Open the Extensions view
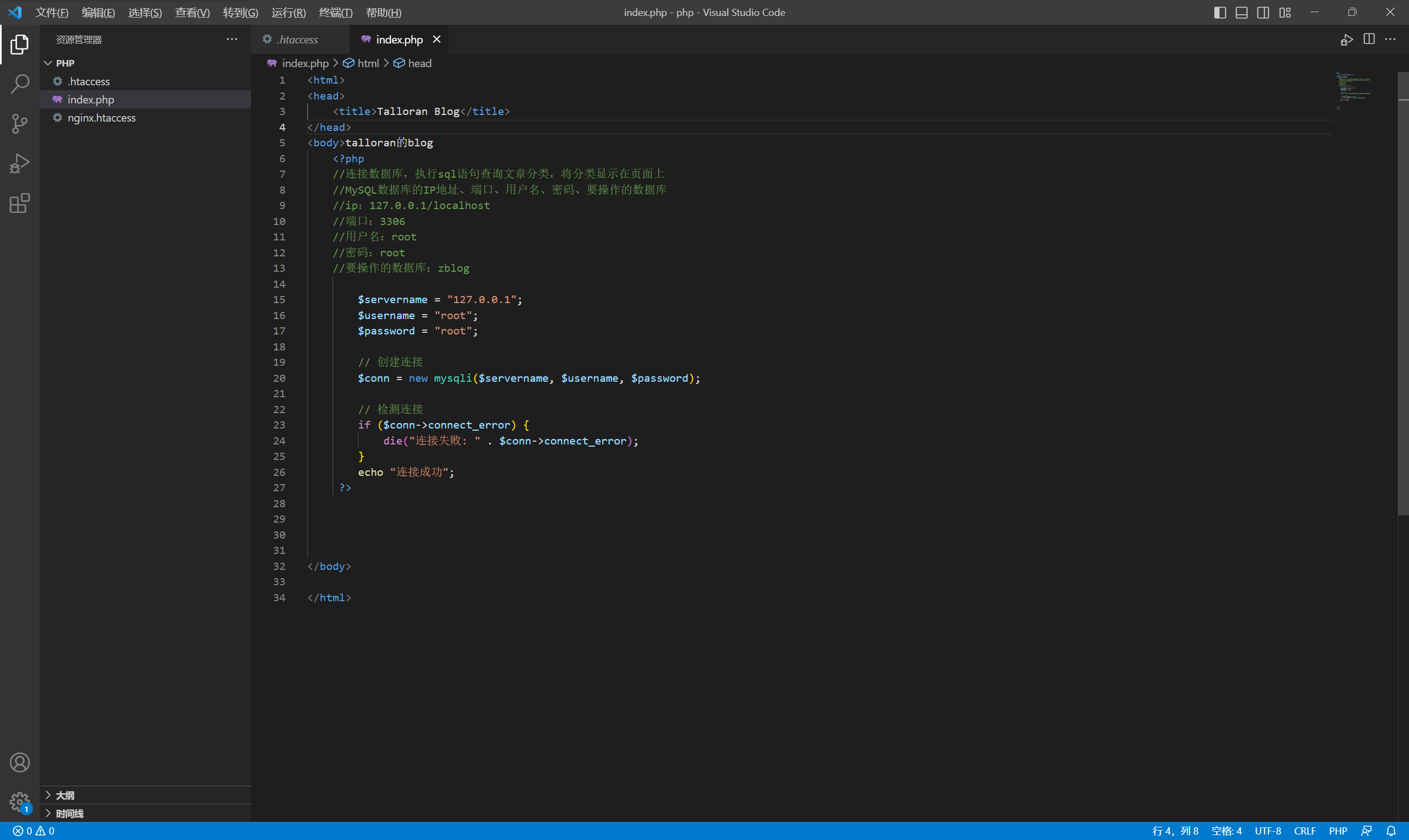This screenshot has height=840, width=1409. pos(19,203)
